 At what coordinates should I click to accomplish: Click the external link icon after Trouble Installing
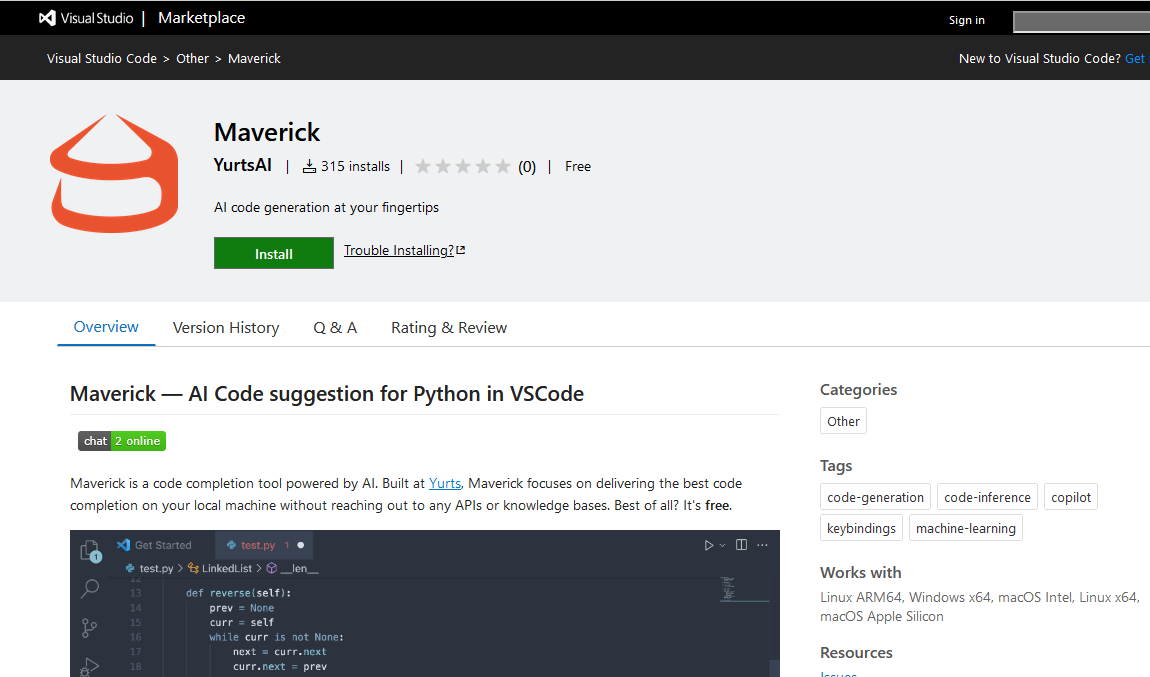460,250
